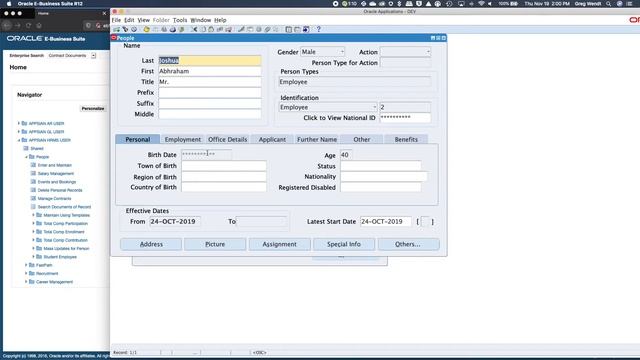Click browser home icon in Home window
The width and height of the screenshot is (640, 360).
(39, 25)
